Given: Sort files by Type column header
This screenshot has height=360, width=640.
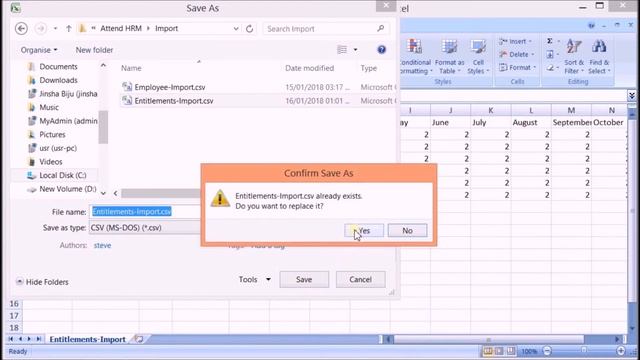Looking at the screenshot, I should tap(369, 68).
